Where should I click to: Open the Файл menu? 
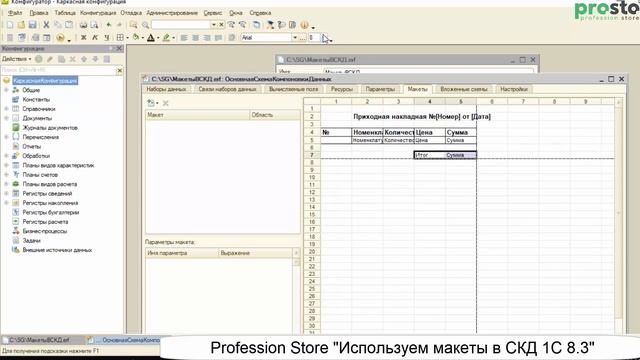(16, 13)
